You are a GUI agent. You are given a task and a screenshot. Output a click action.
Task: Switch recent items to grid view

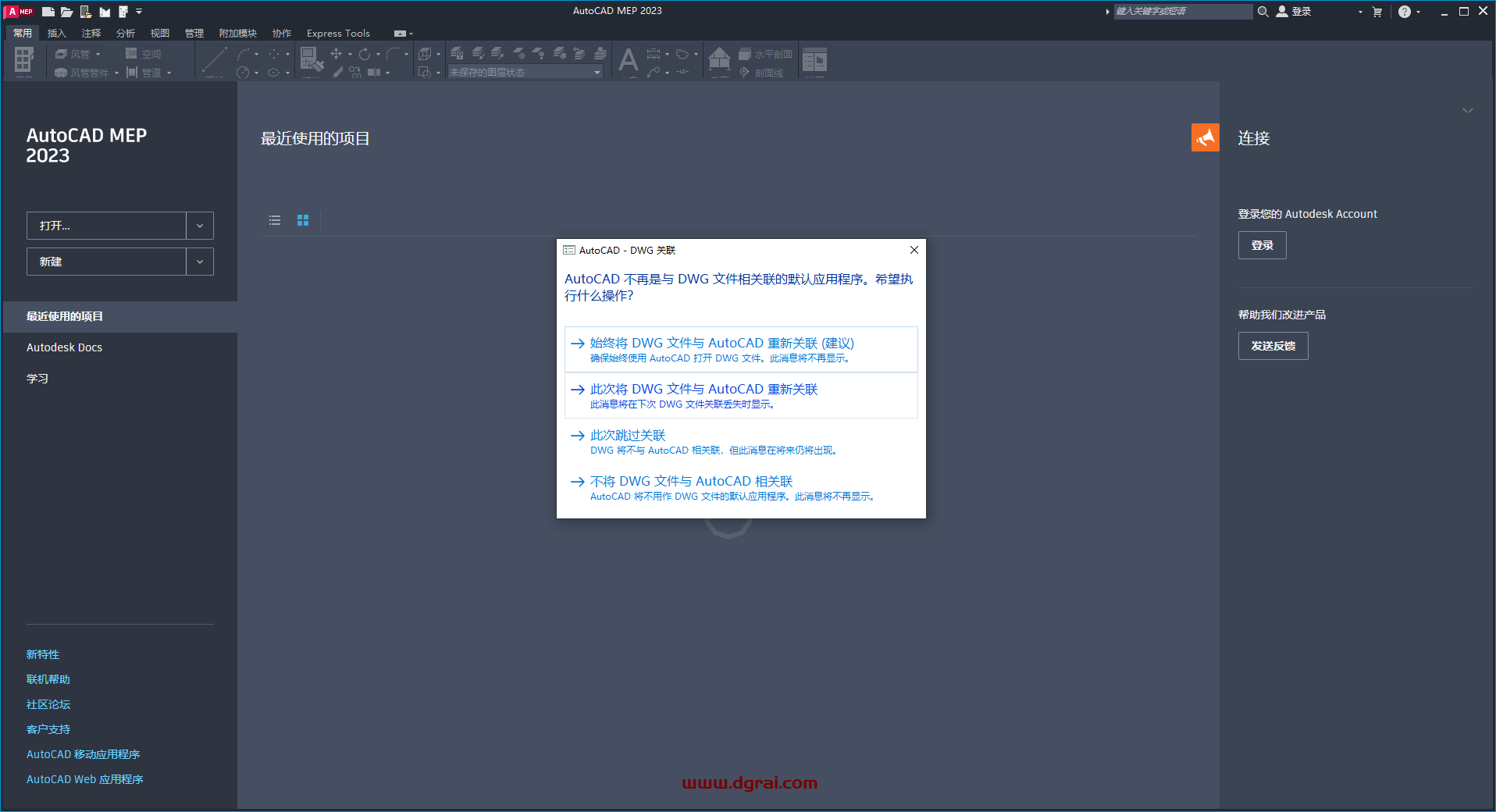[303, 220]
